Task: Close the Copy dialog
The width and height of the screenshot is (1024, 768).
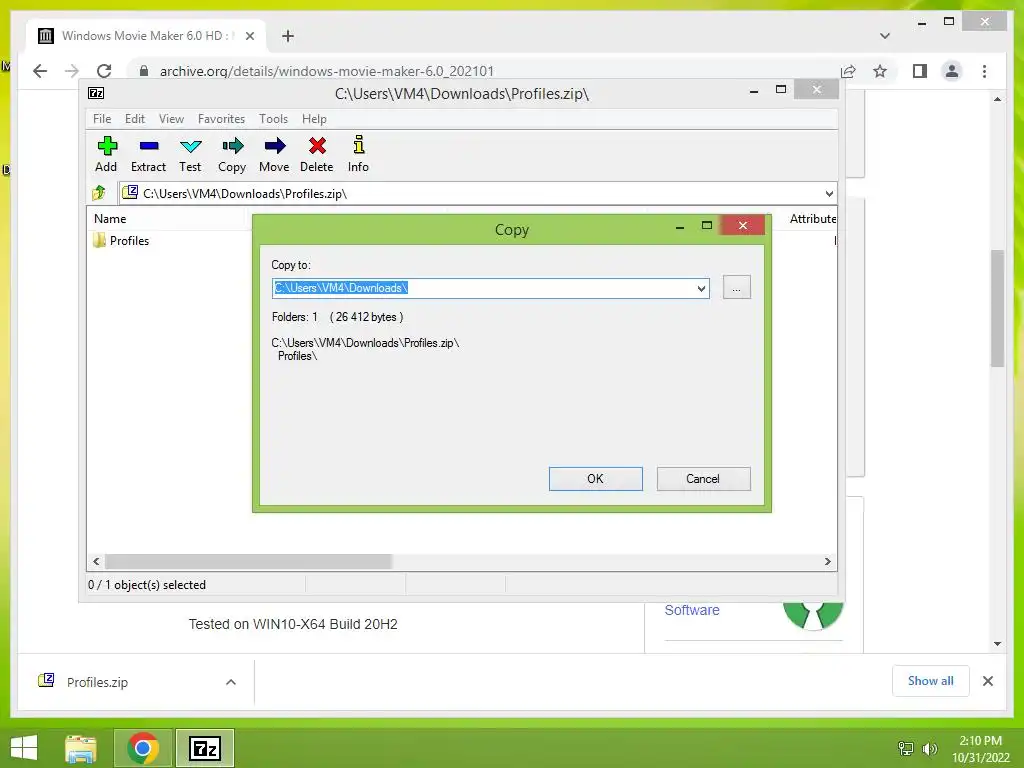Action: (743, 225)
